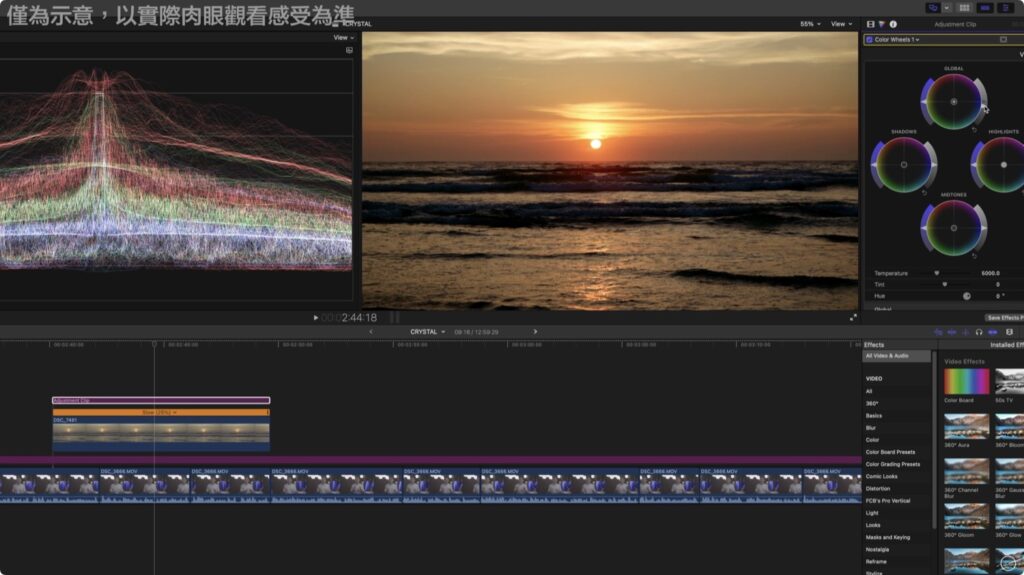Select Color Board Presets category
This screenshot has height=575, width=1024.
point(890,452)
